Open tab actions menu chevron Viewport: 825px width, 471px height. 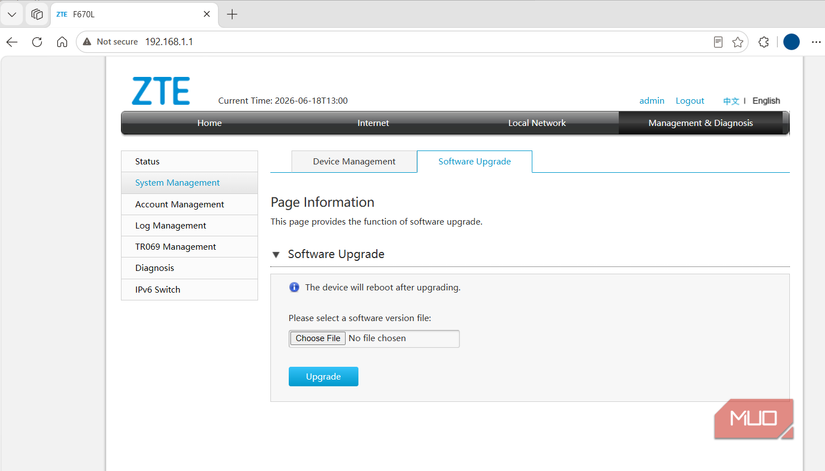pos(12,14)
